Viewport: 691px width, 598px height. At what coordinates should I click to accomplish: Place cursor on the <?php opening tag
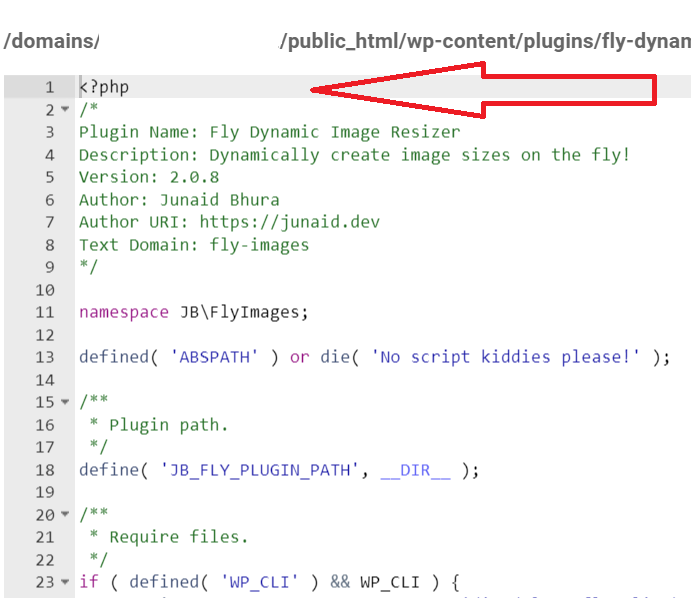click(x=104, y=87)
